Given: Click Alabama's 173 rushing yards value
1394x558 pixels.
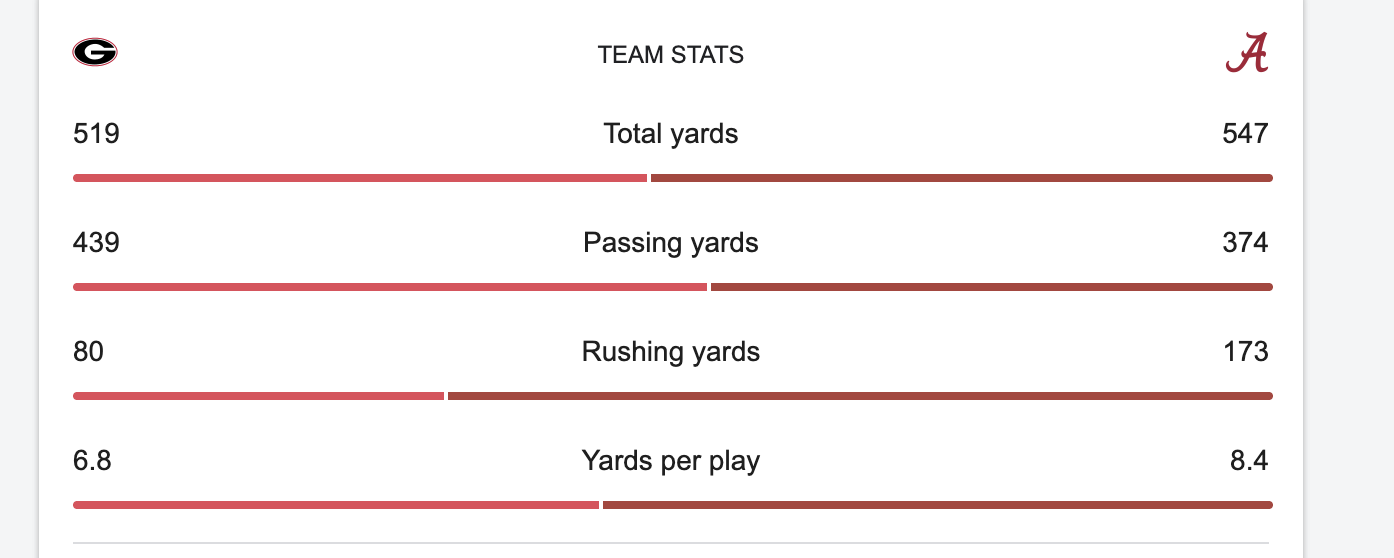Looking at the screenshot, I should [1245, 352].
